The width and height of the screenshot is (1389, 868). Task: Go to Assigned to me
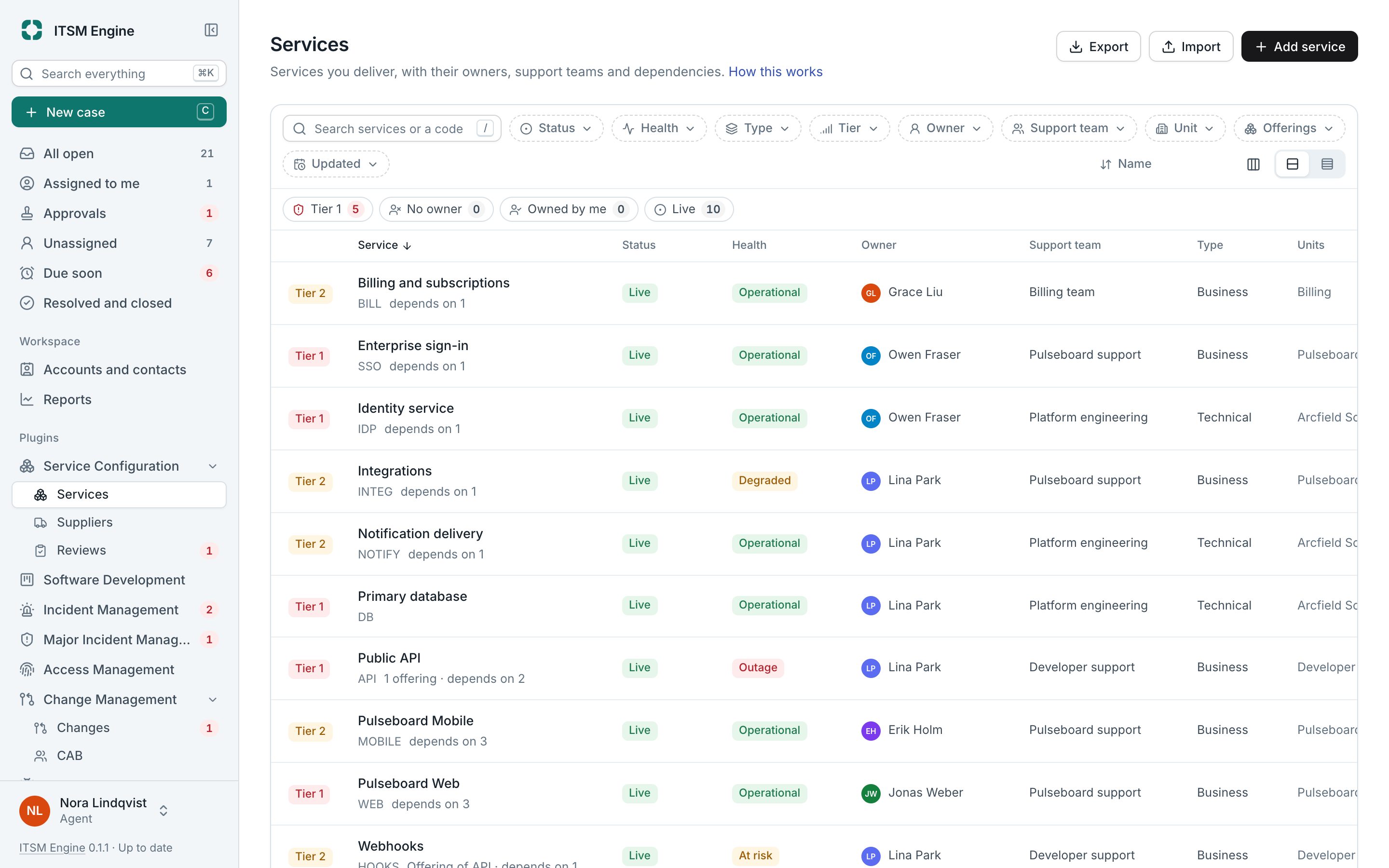click(x=119, y=183)
